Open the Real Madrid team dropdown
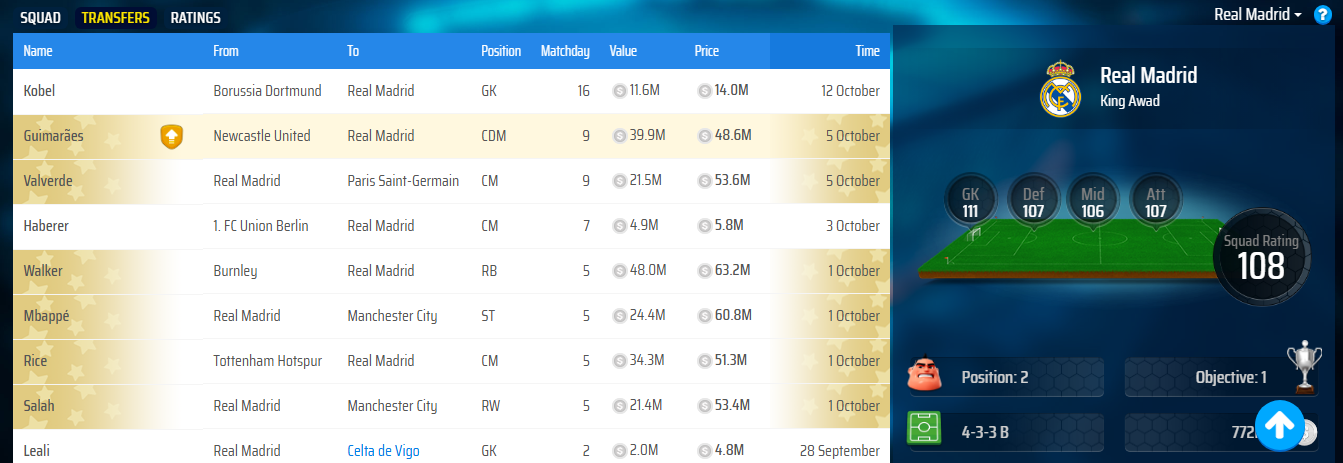 coord(1257,15)
